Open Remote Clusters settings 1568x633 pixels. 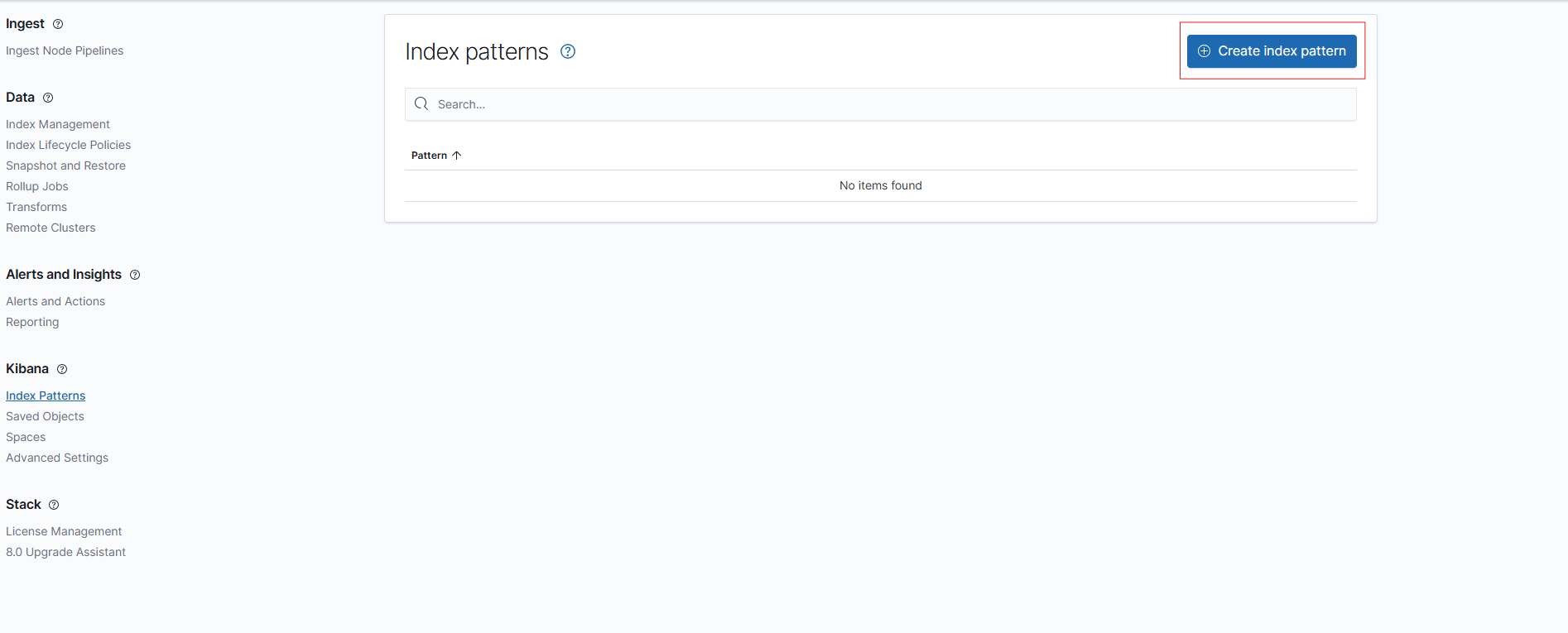[51, 228]
